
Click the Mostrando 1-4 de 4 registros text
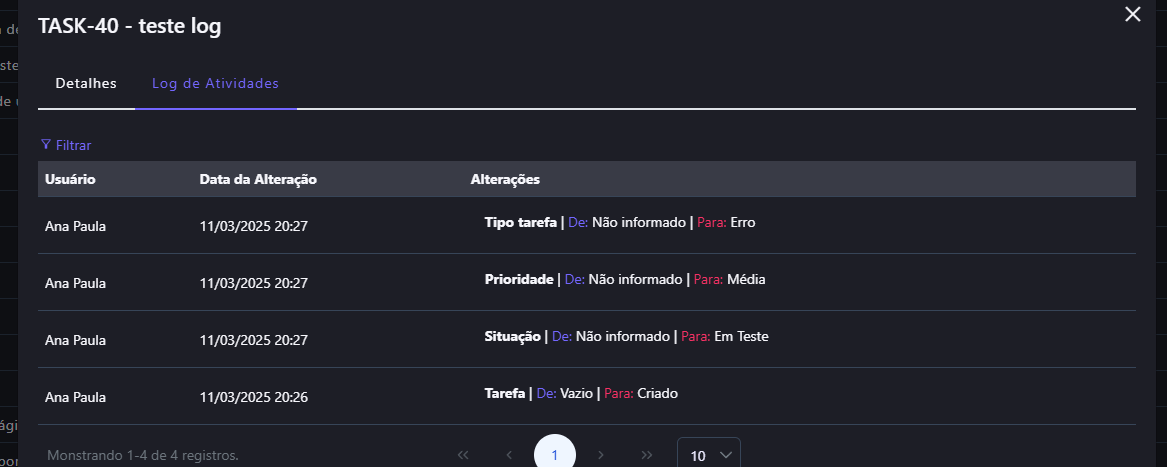pyautogui.click(x=143, y=456)
